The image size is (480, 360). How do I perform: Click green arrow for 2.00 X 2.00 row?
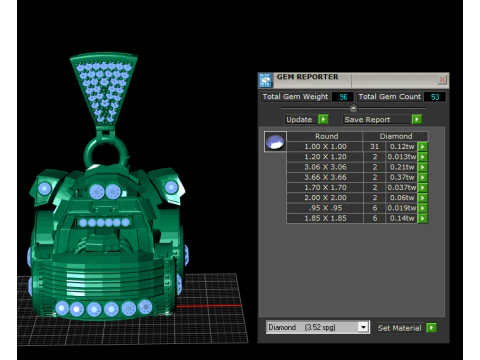[423, 198]
